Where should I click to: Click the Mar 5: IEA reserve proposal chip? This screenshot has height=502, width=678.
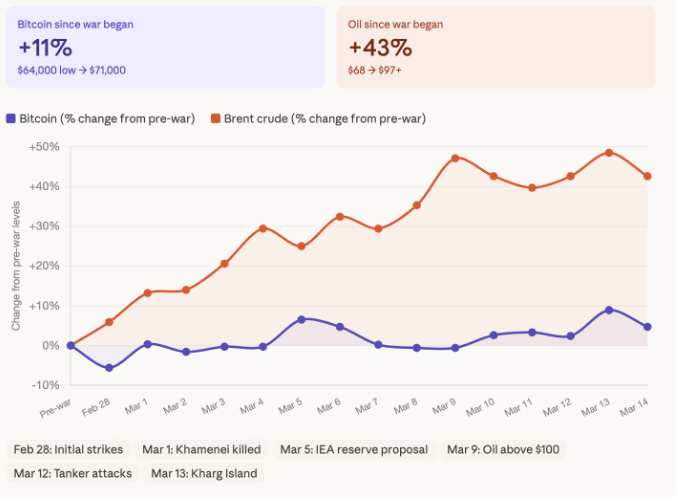point(354,450)
